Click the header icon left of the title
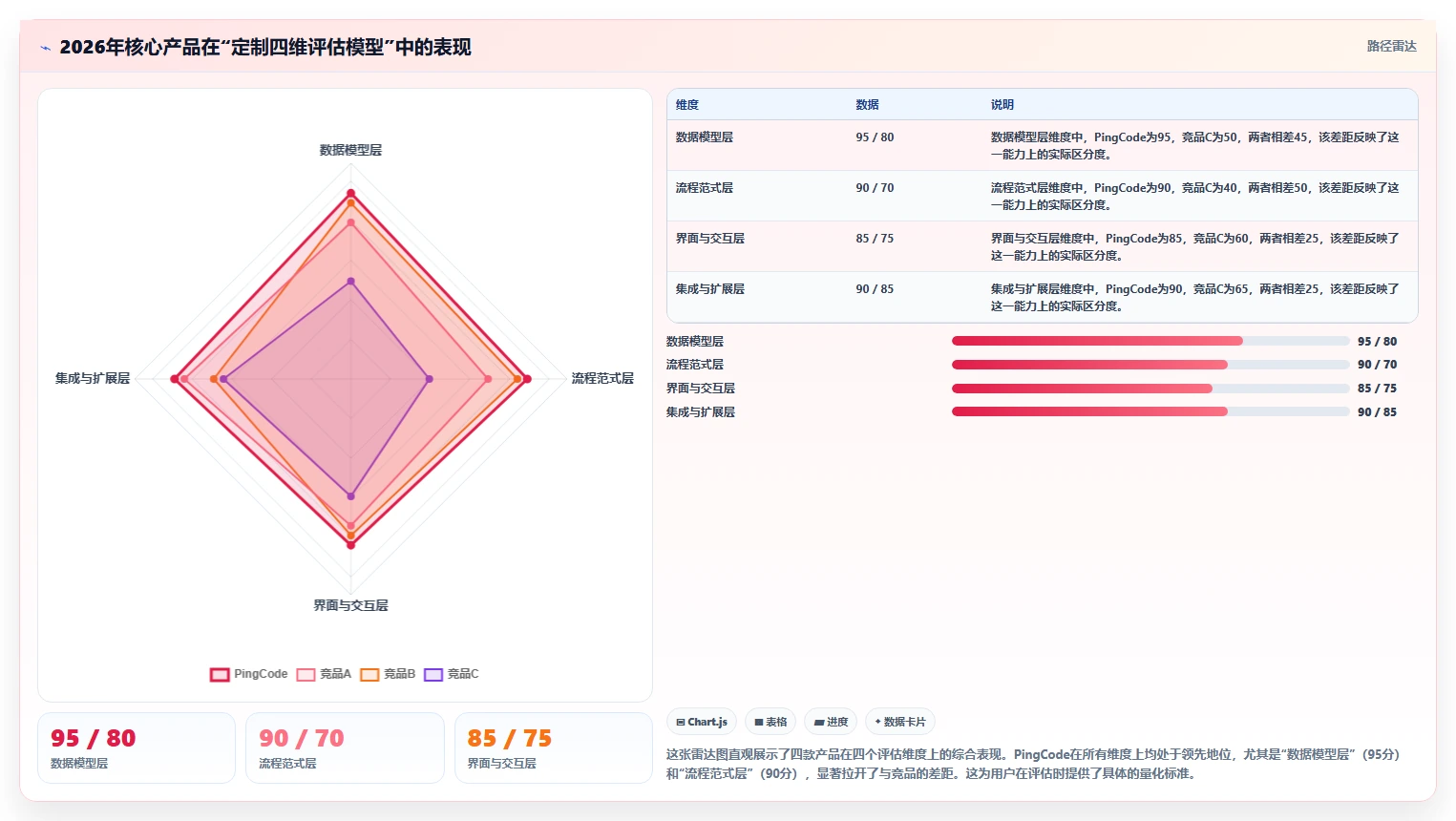The height and width of the screenshot is (821, 1456). [46, 48]
